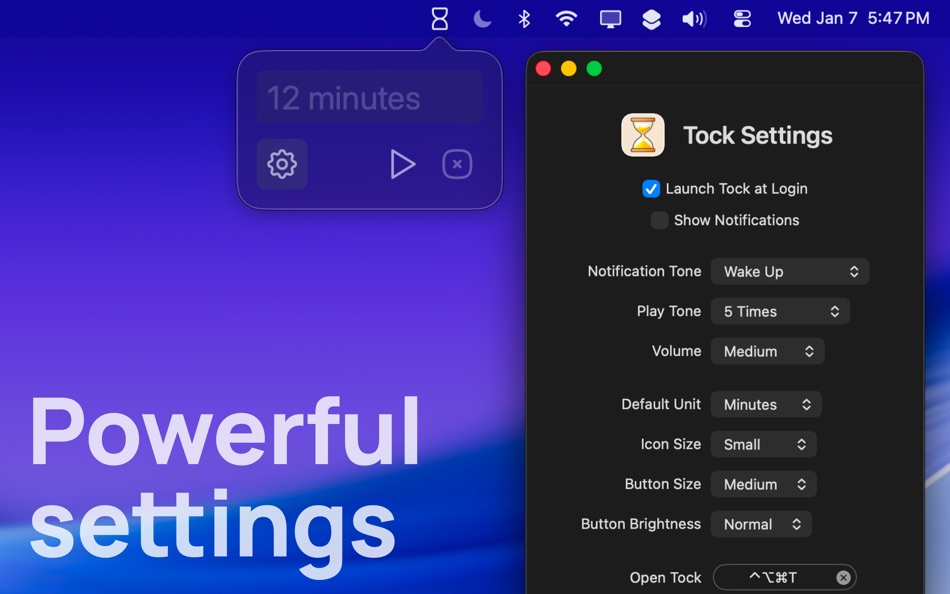
Task: Open the sound menu via the speaker icon
Action: click(x=694, y=17)
